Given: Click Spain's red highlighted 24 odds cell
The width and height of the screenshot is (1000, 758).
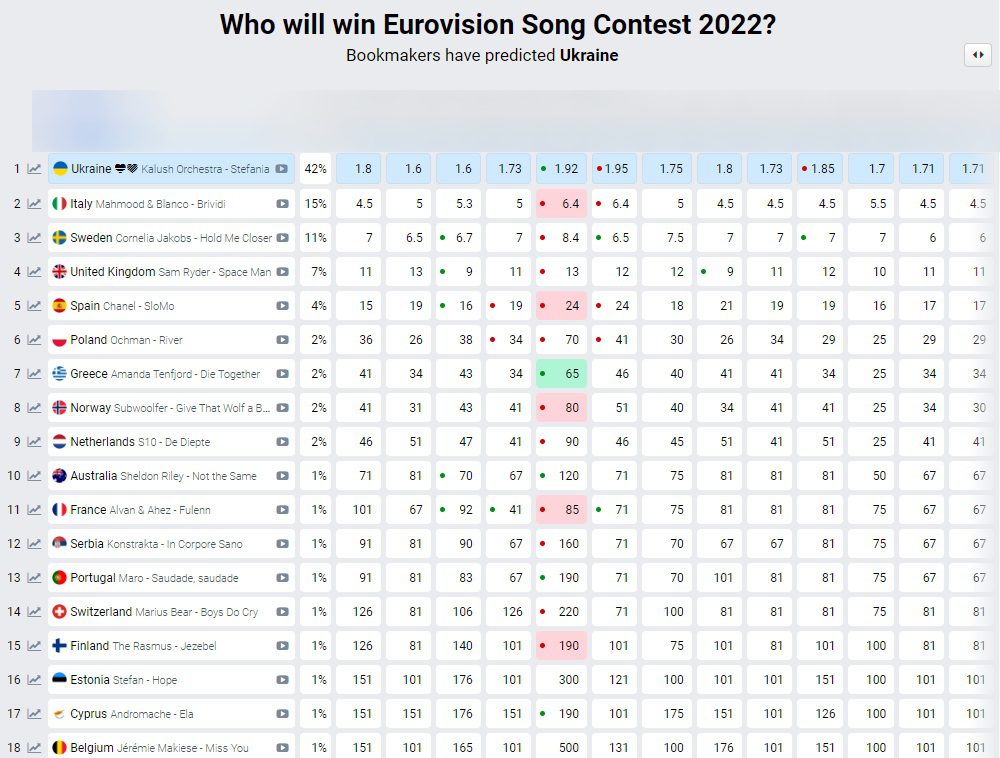Looking at the screenshot, I should click(x=561, y=306).
